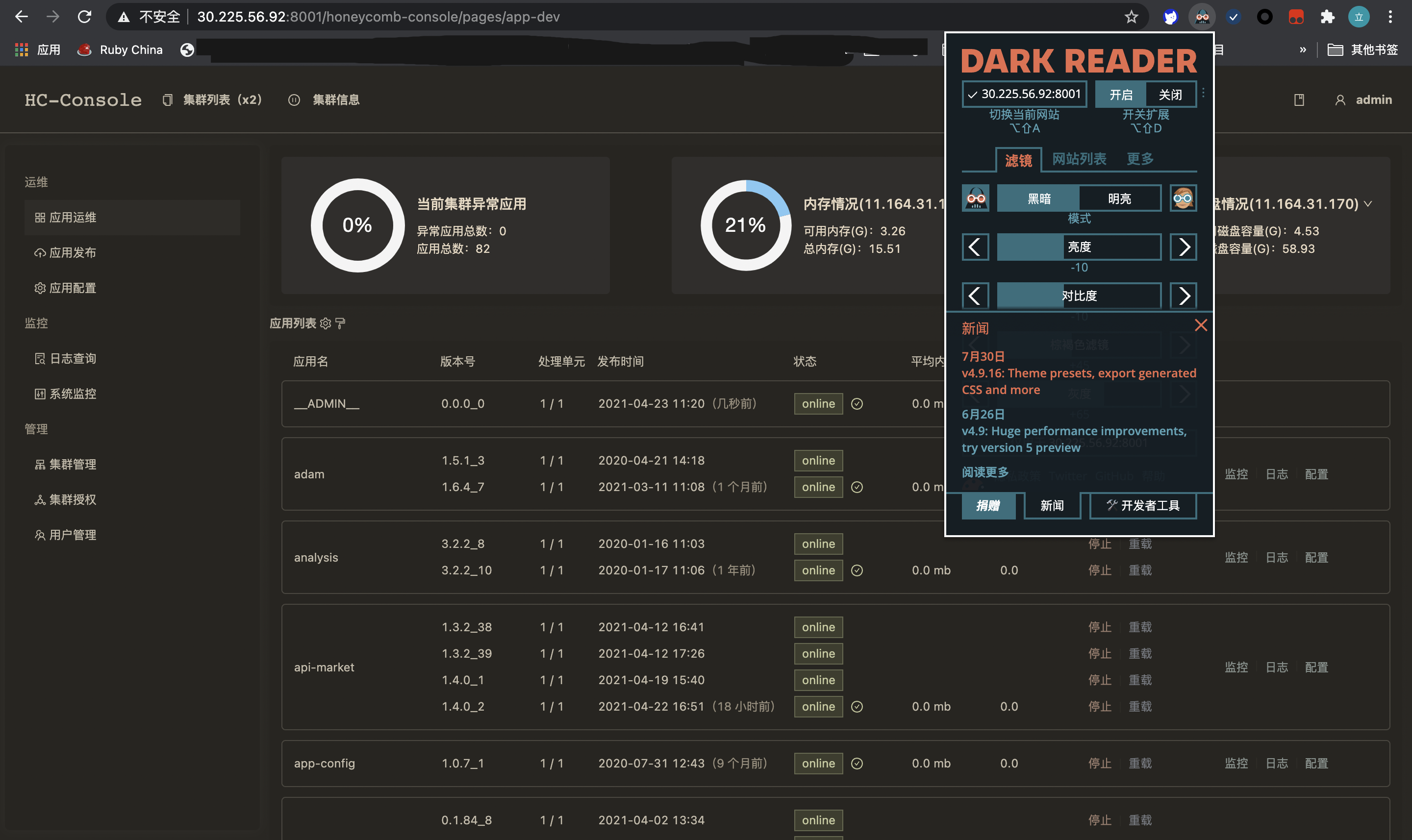Click the browser address bar URL
The image size is (1412, 840).
click(x=378, y=17)
